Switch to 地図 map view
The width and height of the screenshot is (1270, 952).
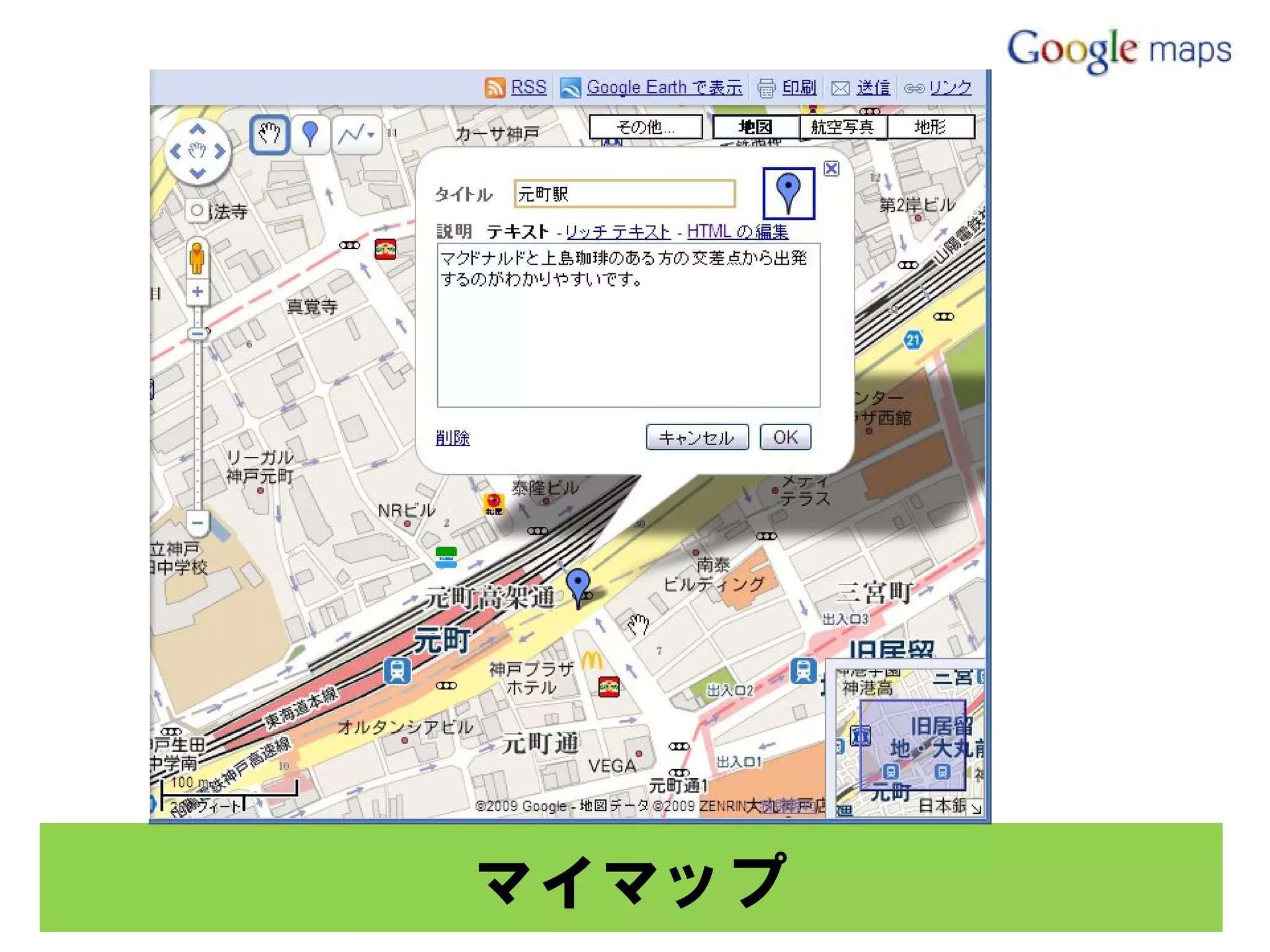coord(756,127)
